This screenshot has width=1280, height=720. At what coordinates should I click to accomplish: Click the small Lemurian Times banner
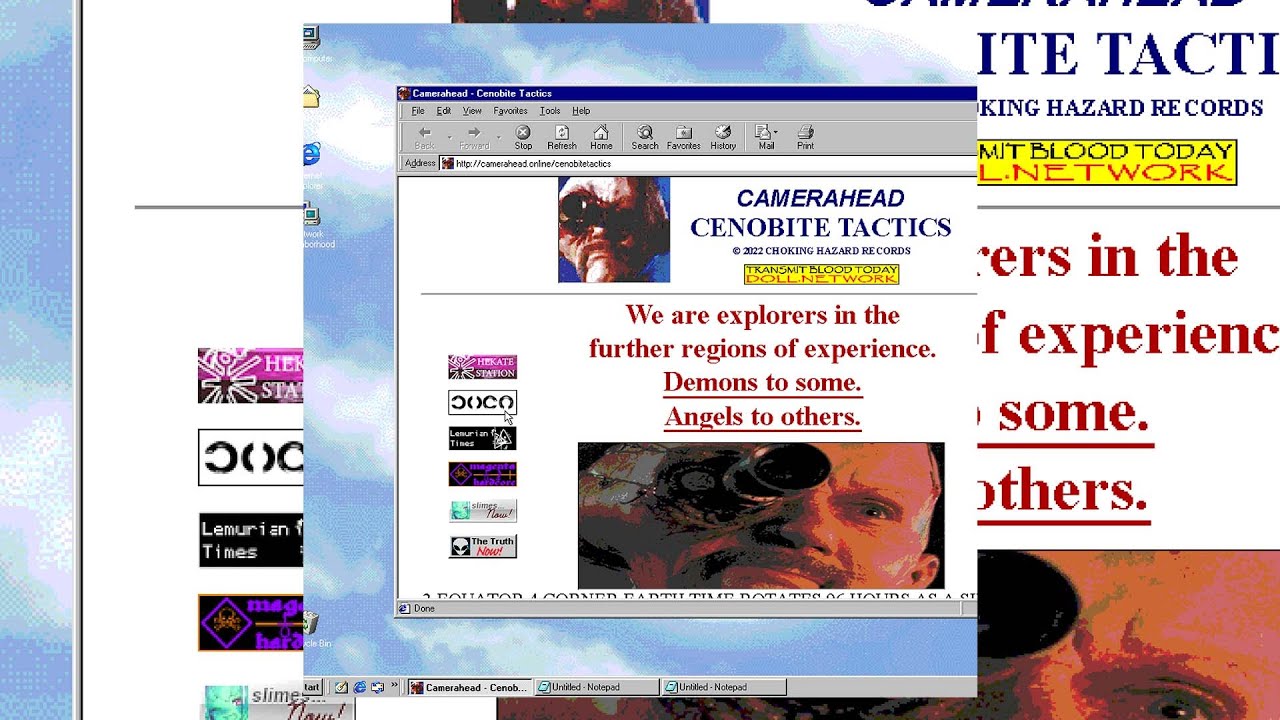(482, 438)
